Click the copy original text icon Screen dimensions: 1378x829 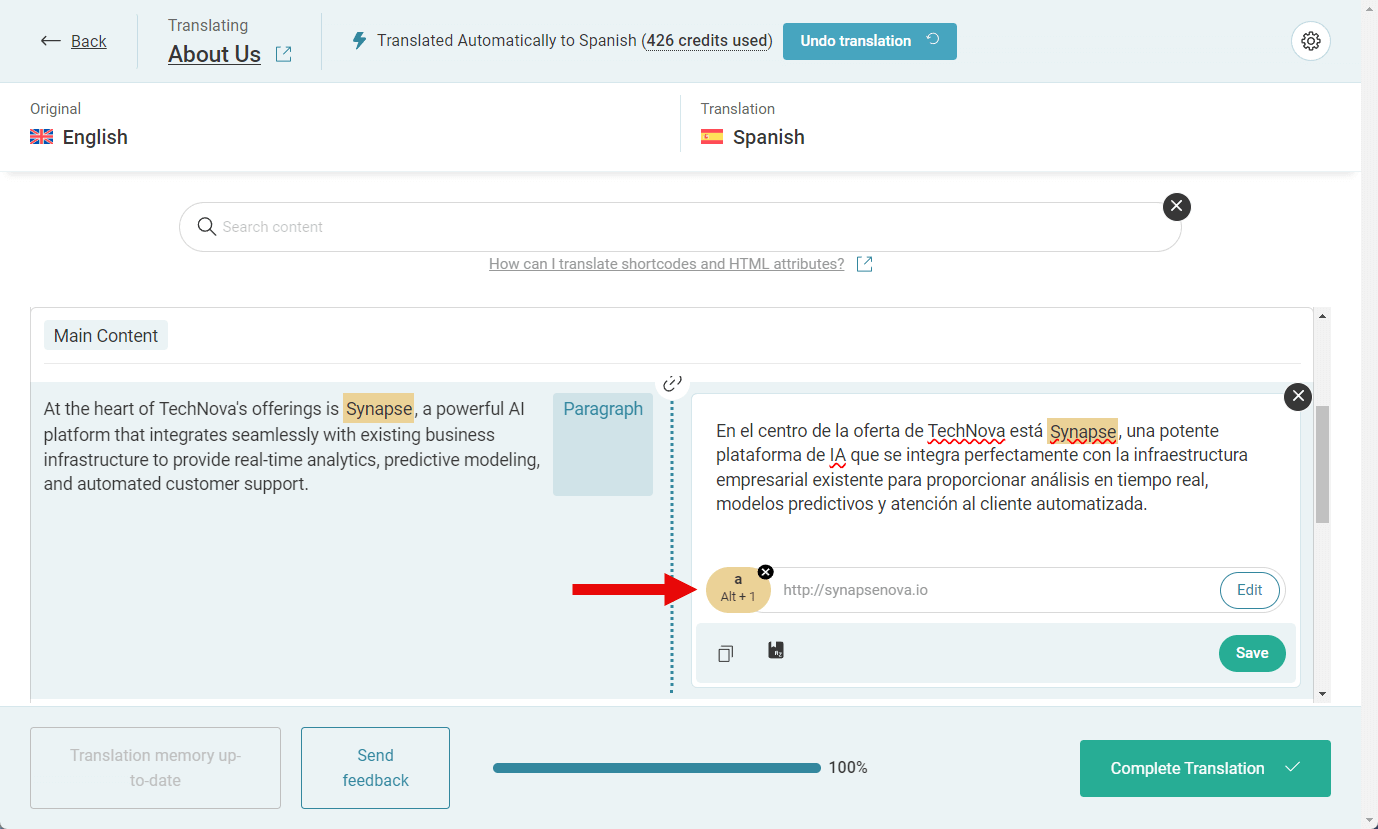click(726, 653)
